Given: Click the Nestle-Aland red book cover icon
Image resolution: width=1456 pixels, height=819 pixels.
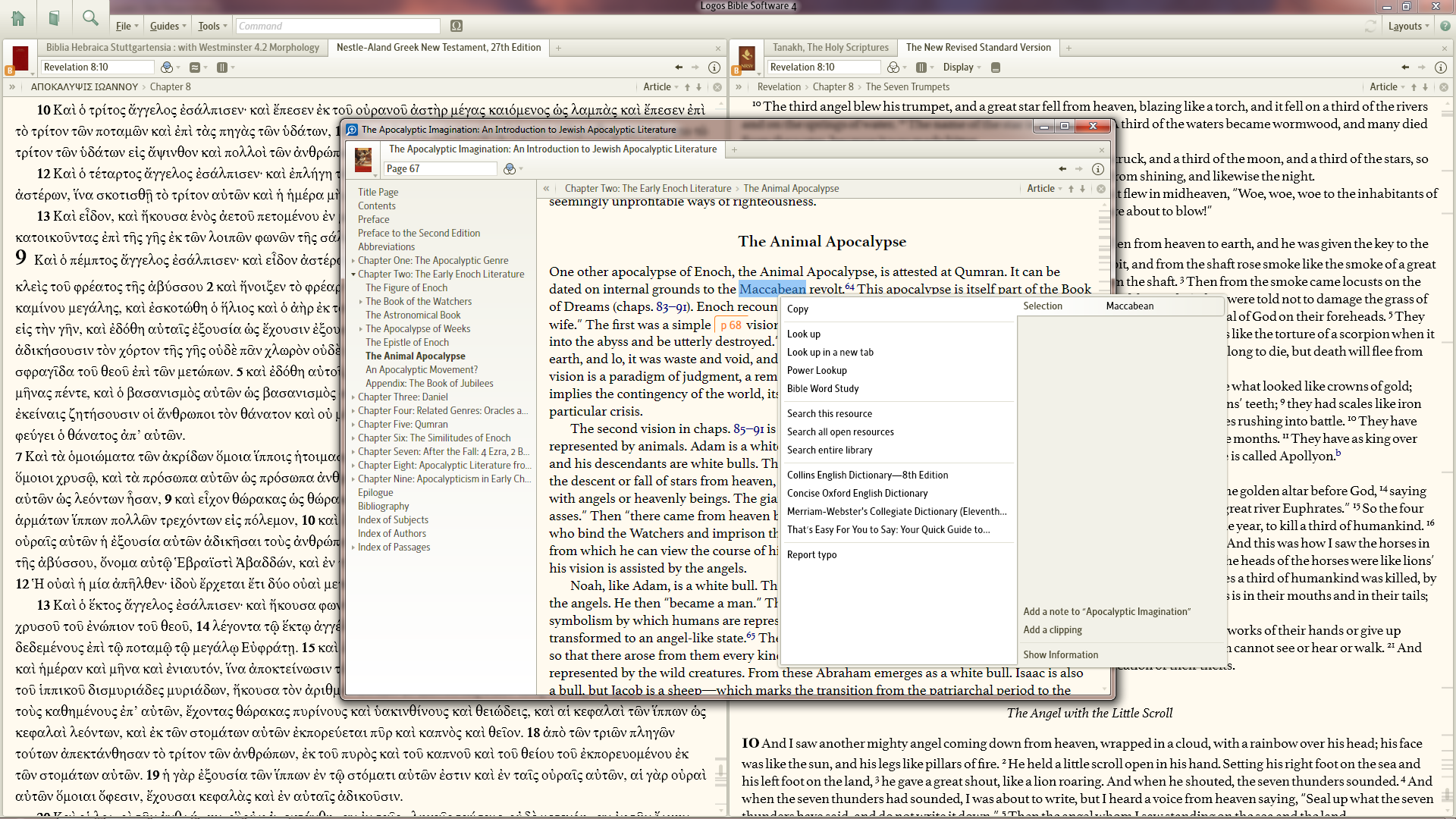Looking at the screenshot, I should [20, 59].
